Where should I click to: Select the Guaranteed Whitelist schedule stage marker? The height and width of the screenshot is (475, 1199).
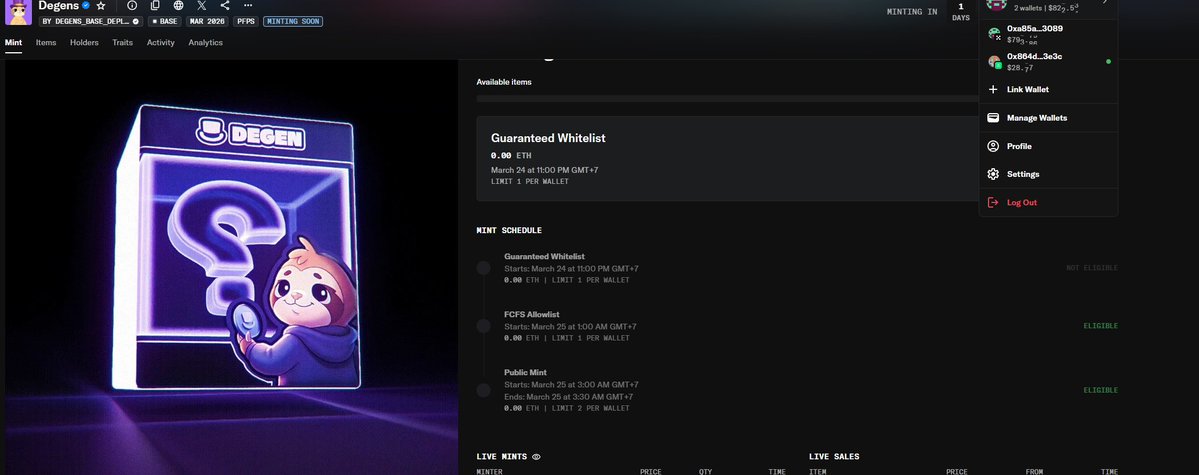483,268
